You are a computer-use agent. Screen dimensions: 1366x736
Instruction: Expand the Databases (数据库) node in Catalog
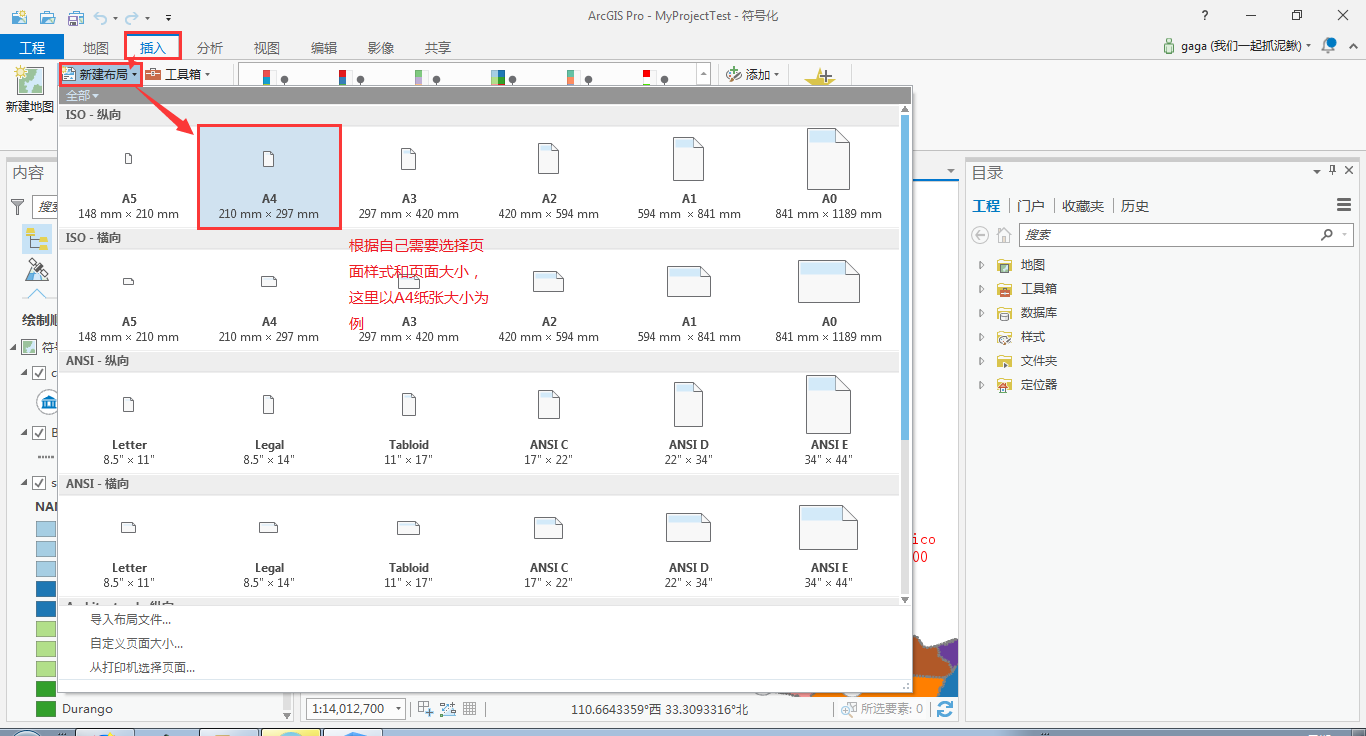pos(981,313)
